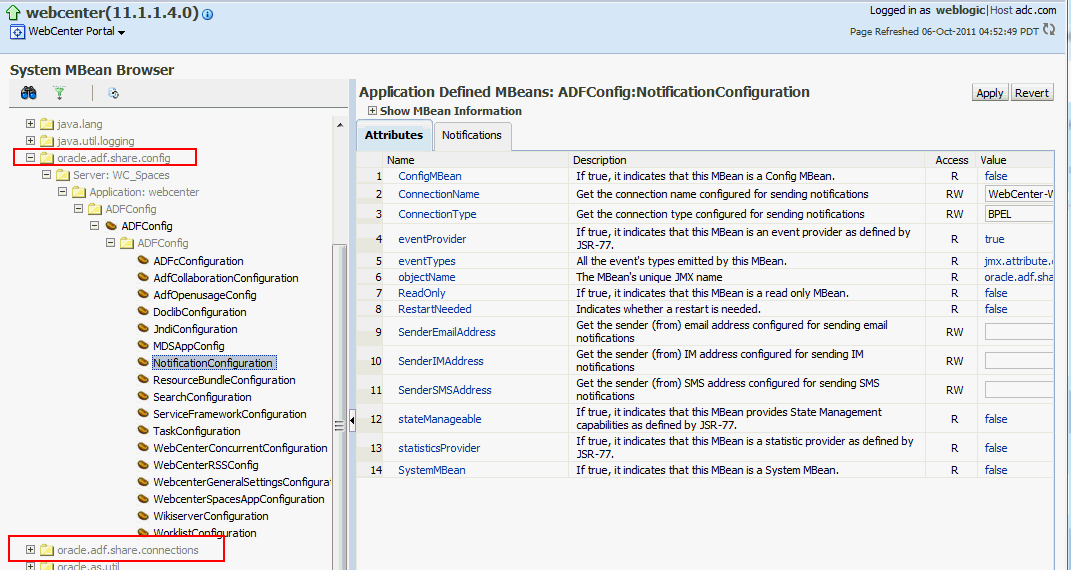Switch to the Notifications tab
1071x570 pixels.
[x=472, y=136]
